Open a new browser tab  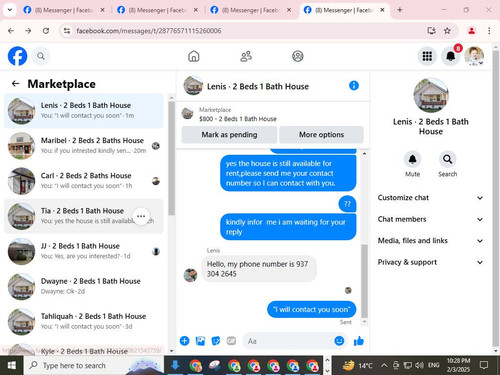coord(400,10)
